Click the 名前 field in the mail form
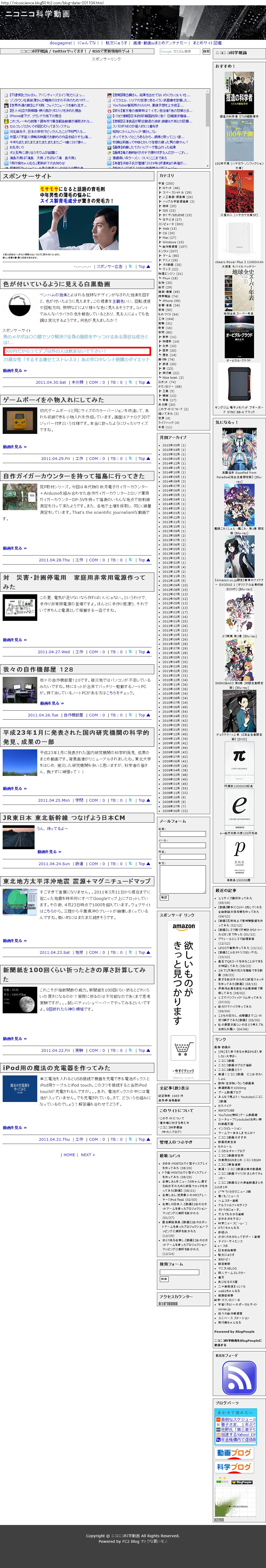The image size is (266, 1568). click(x=182, y=834)
